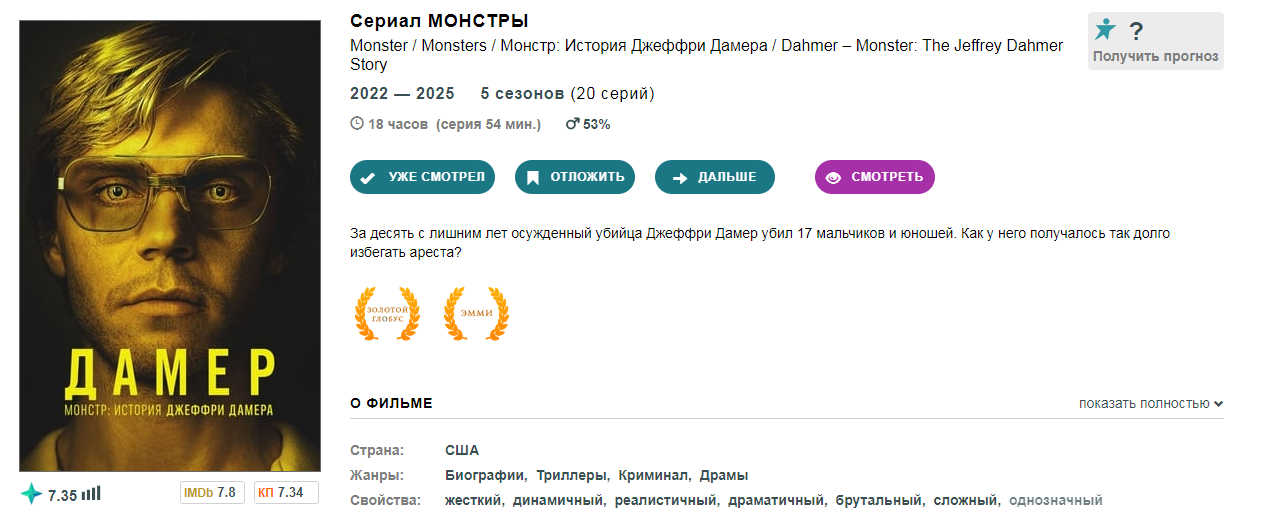Click the clock duration icon
The image size is (1286, 514).
(x=357, y=124)
